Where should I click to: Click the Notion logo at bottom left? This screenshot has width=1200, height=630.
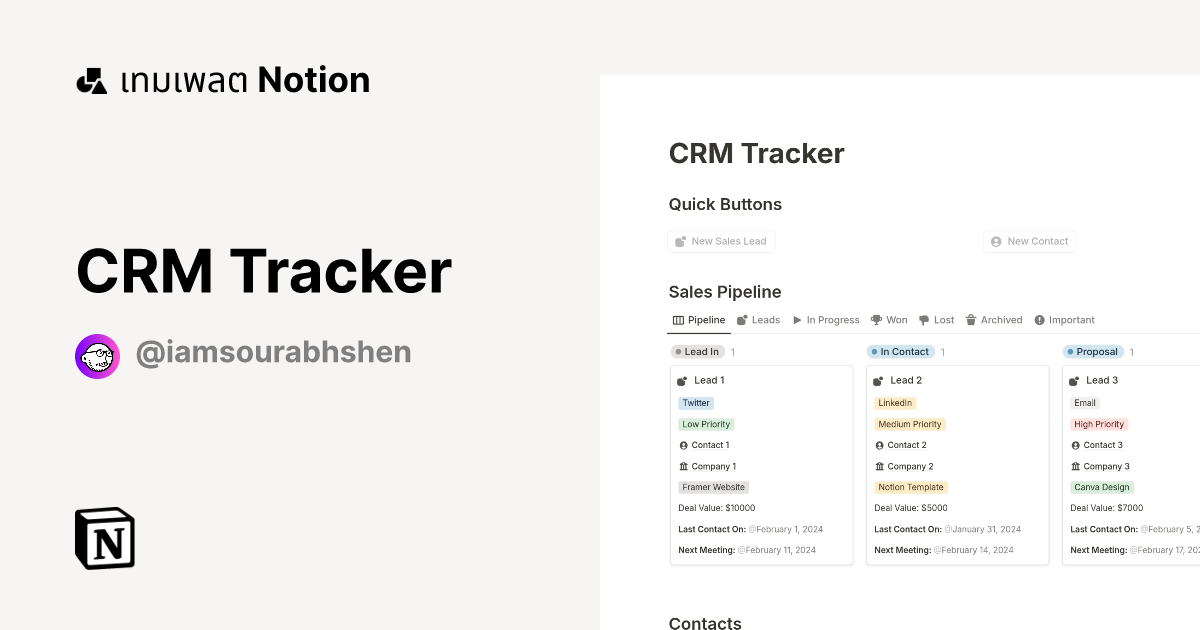point(103,538)
